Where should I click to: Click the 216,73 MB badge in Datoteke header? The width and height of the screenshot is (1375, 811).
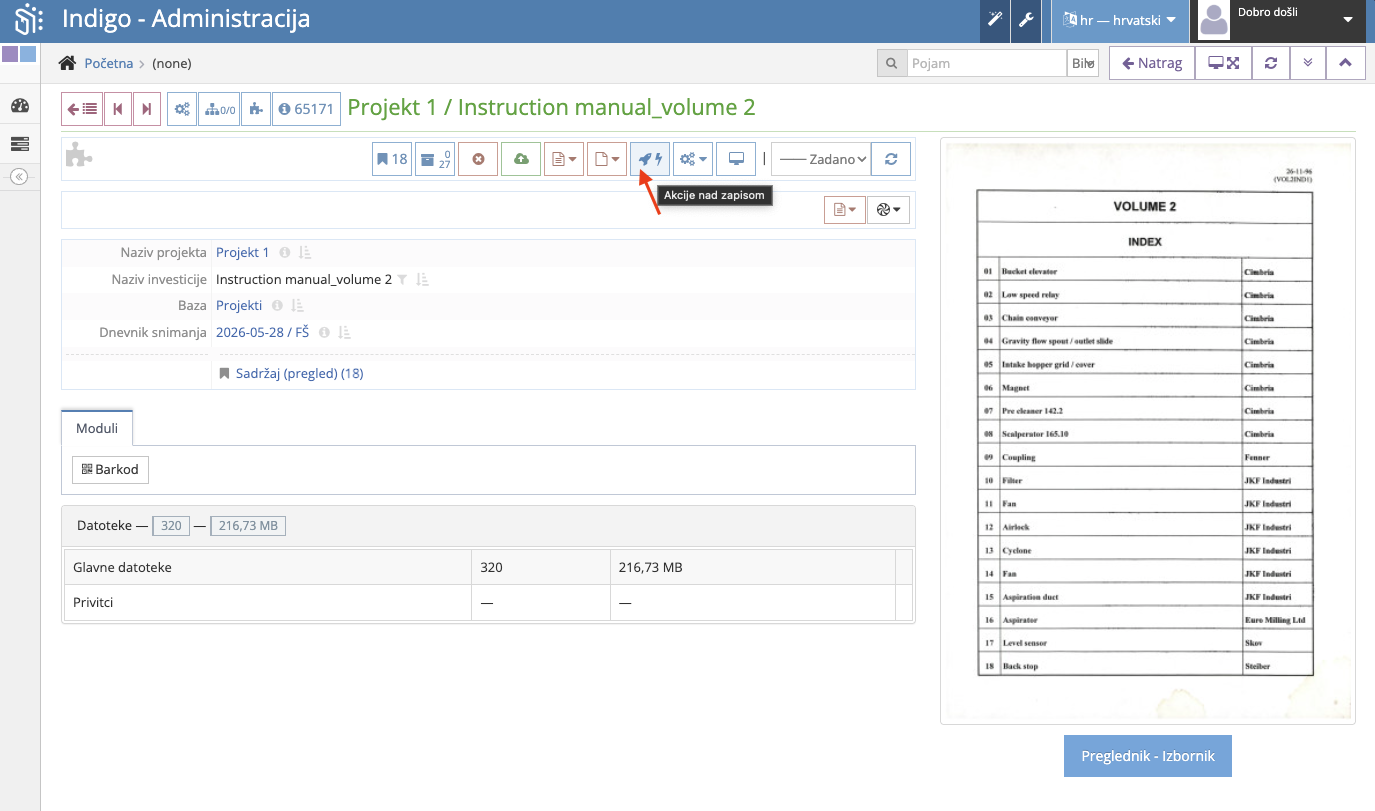pos(248,525)
